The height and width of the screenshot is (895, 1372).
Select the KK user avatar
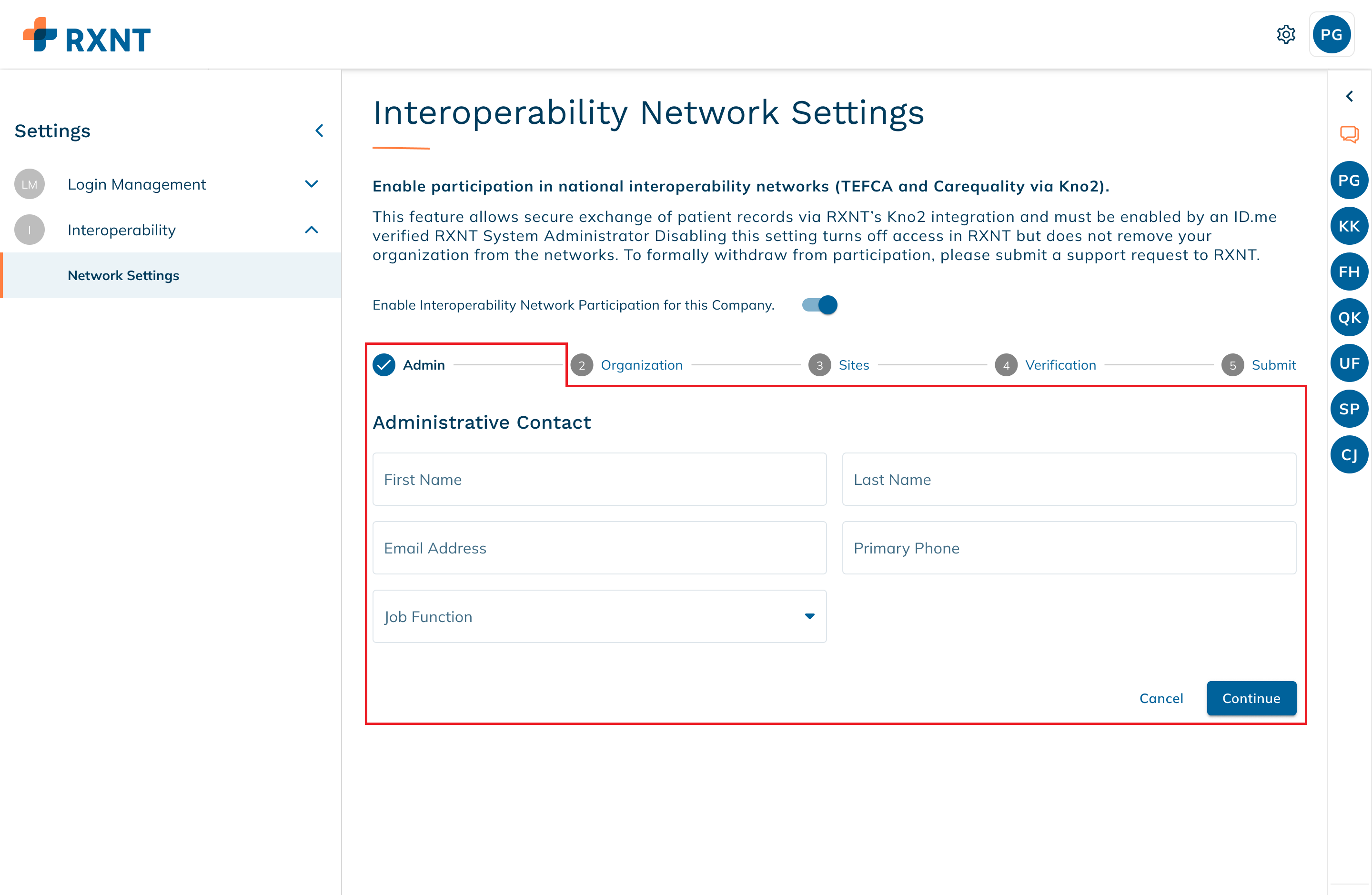click(1350, 226)
